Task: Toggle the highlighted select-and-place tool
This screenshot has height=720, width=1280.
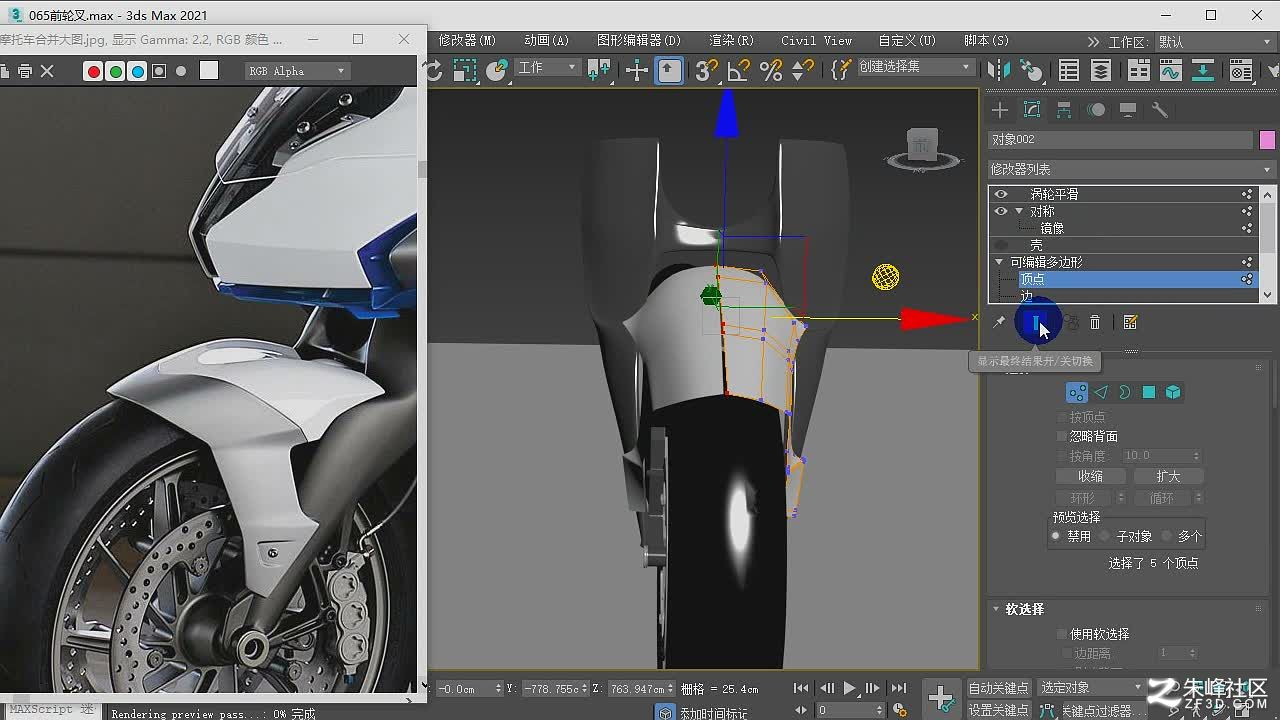Action: (669, 70)
